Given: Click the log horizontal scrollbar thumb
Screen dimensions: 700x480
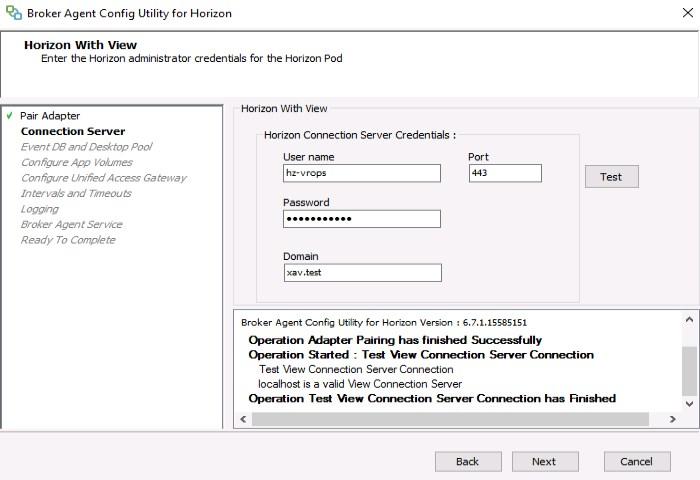Looking at the screenshot, I should 450,419.
